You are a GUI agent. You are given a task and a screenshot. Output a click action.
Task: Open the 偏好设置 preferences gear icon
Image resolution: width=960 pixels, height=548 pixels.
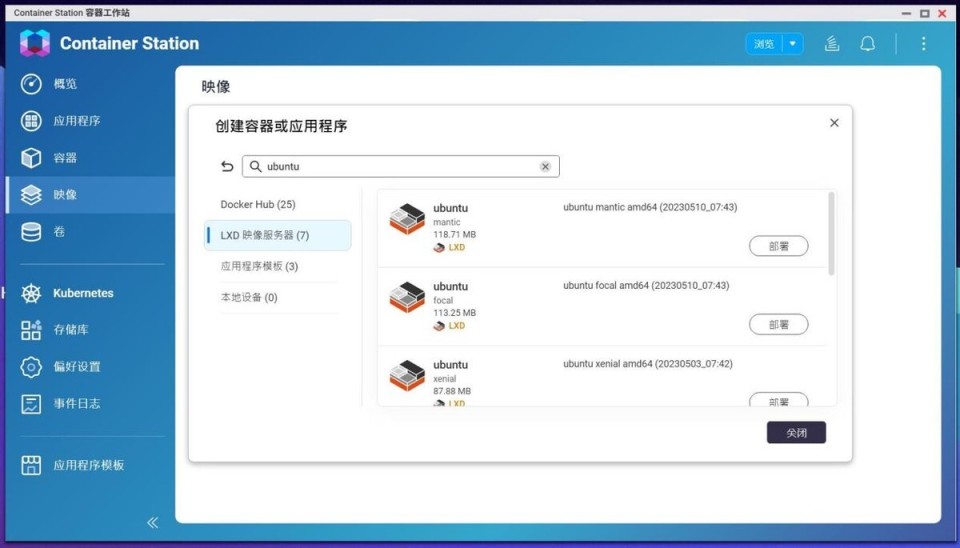point(31,367)
